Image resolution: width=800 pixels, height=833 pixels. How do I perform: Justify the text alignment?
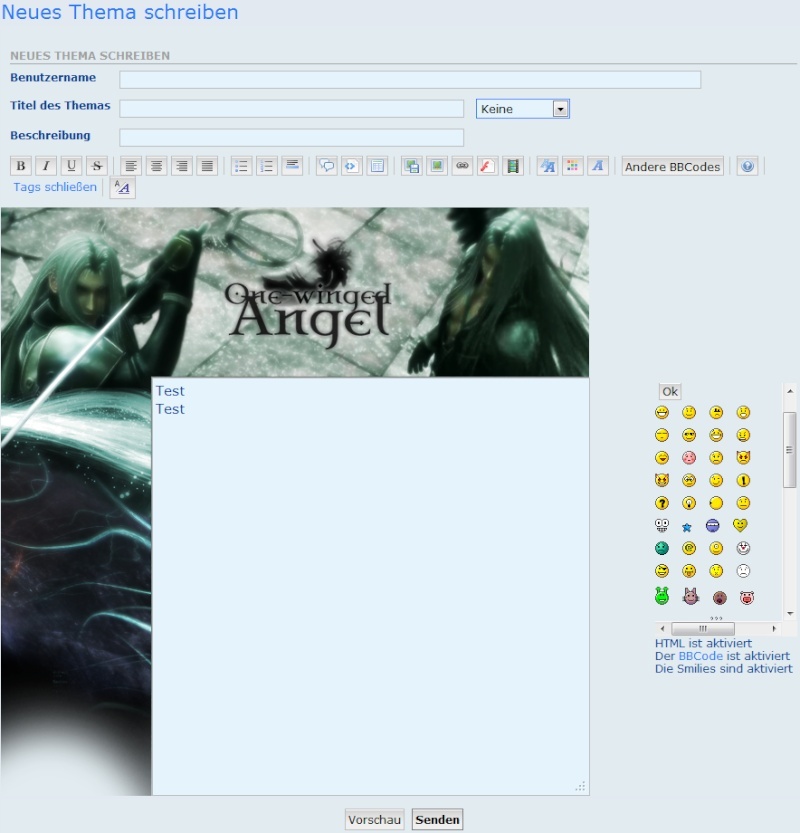(207, 166)
